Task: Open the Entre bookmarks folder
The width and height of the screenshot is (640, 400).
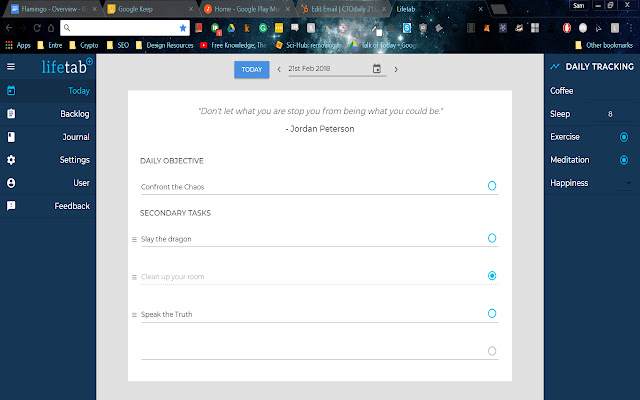Action: (50, 45)
